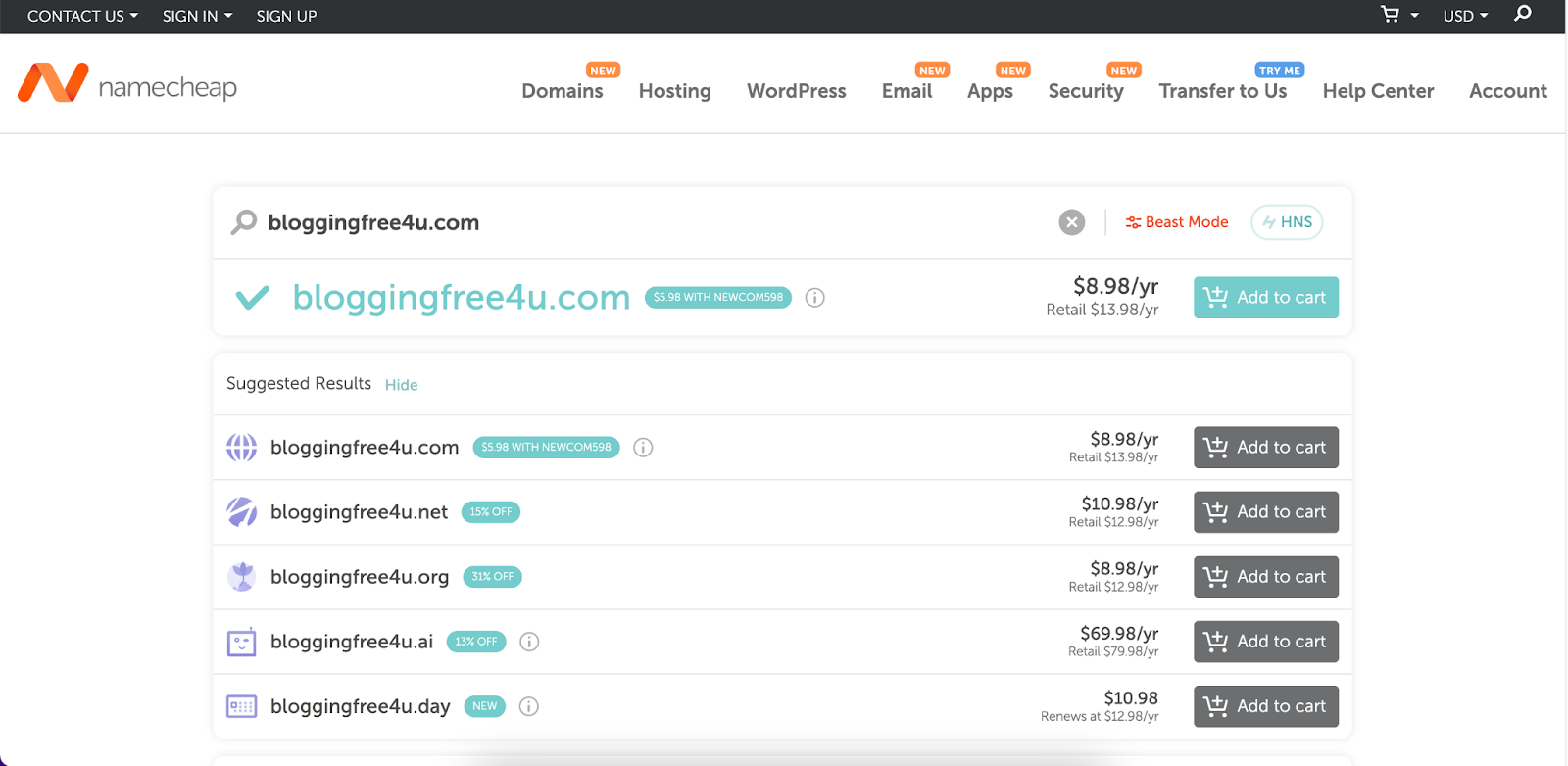Click the green checkmark for available domain
The height and width of the screenshot is (766, 1568).
point(253,298)
